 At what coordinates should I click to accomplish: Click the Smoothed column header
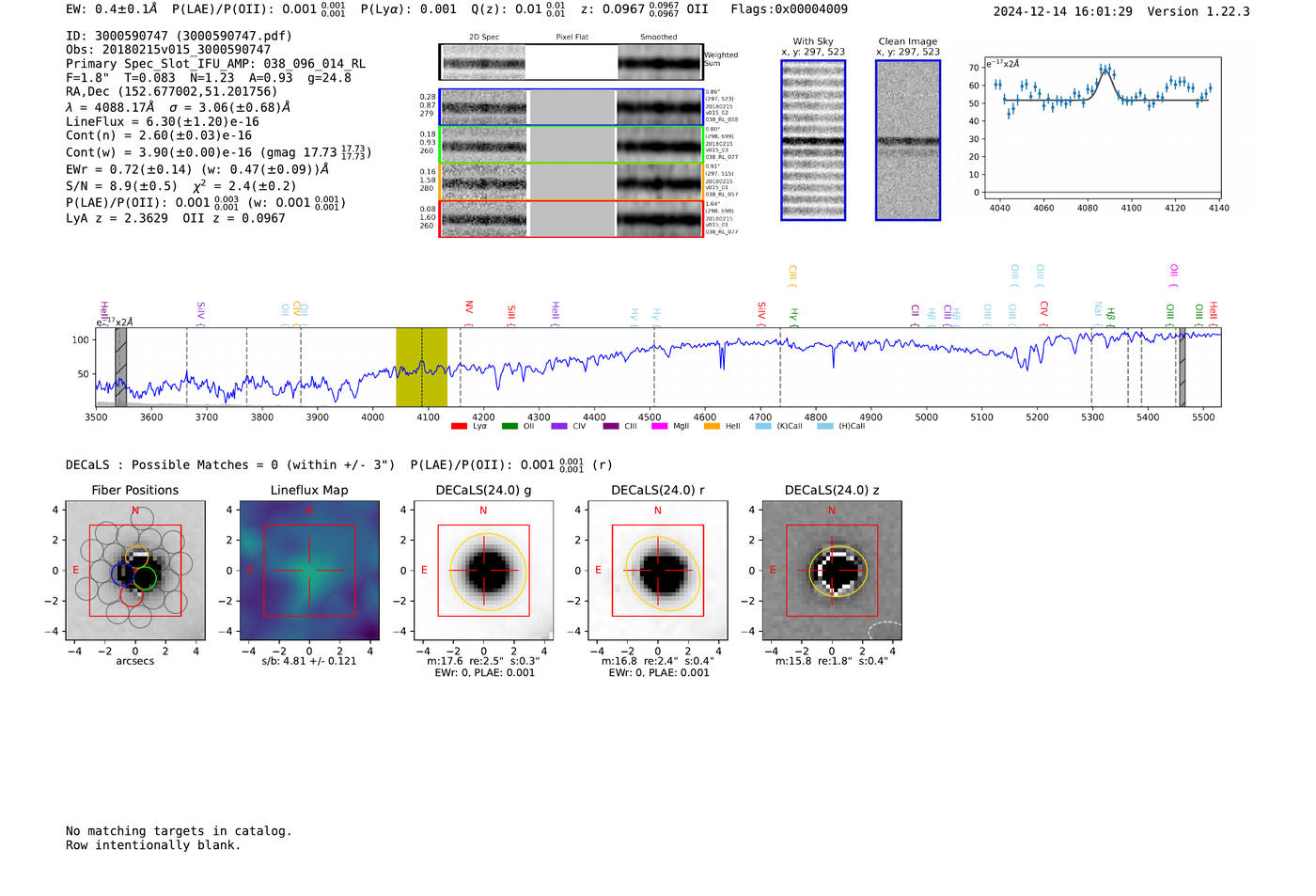tap(658, 38)
